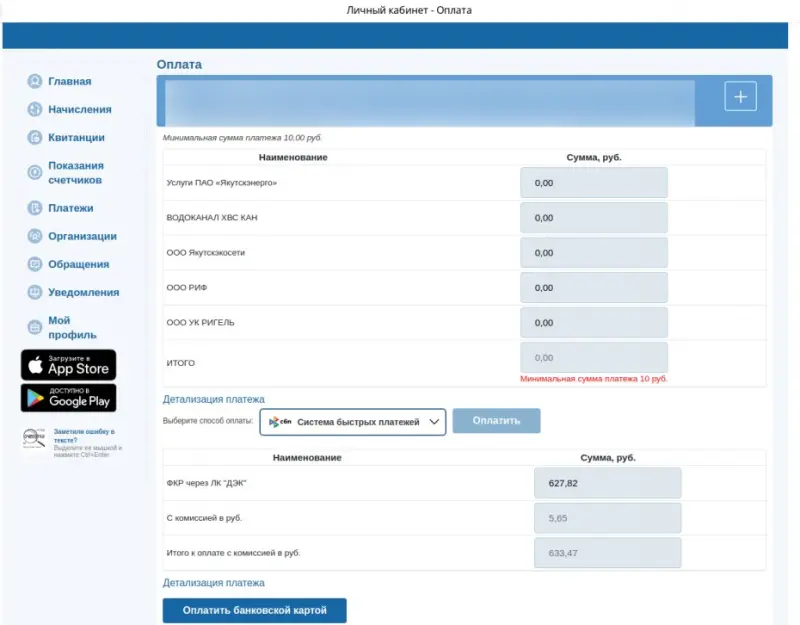
Task: Click Оплатить банковской картой button
Action: [x=254, y=610]
